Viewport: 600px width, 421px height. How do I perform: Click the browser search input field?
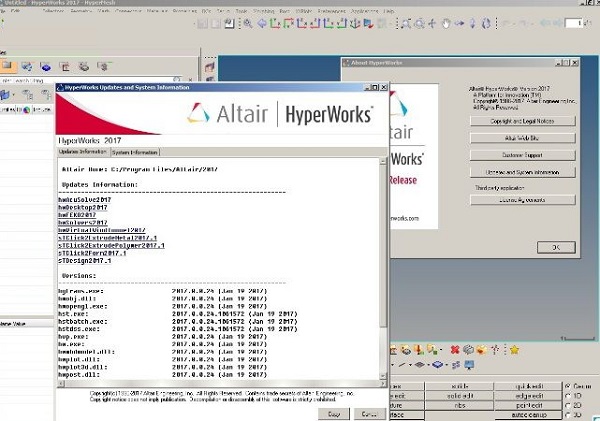click(88, 80)
